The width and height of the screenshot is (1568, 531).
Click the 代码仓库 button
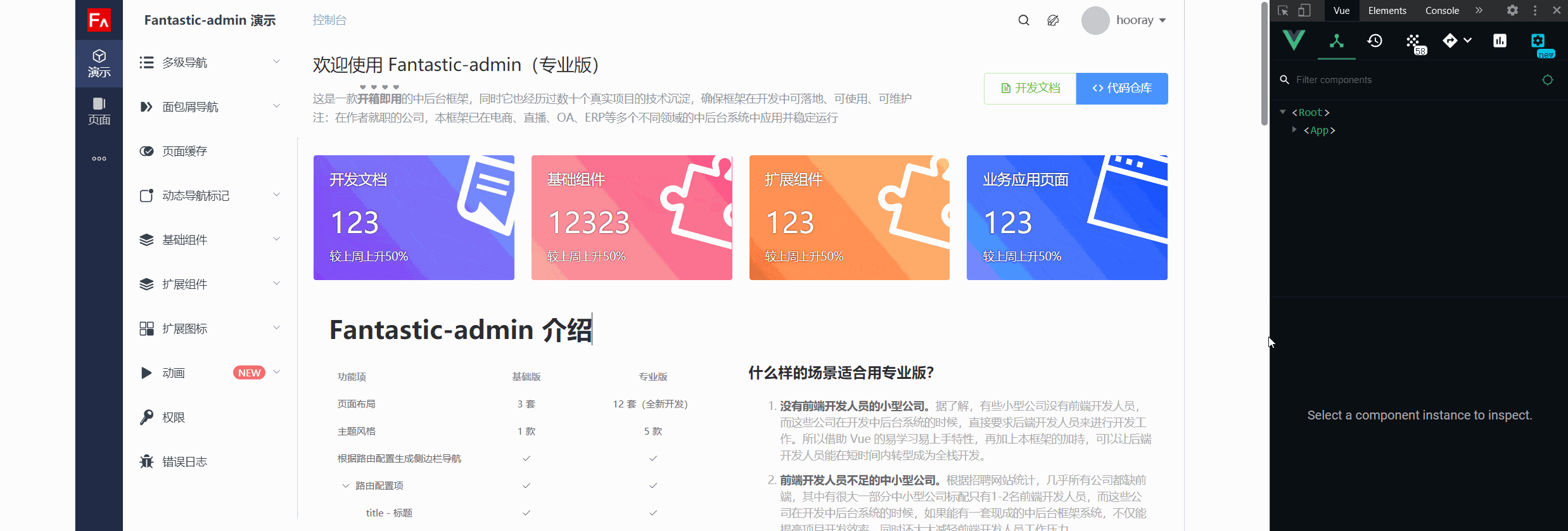click(x=1122, y=88)
